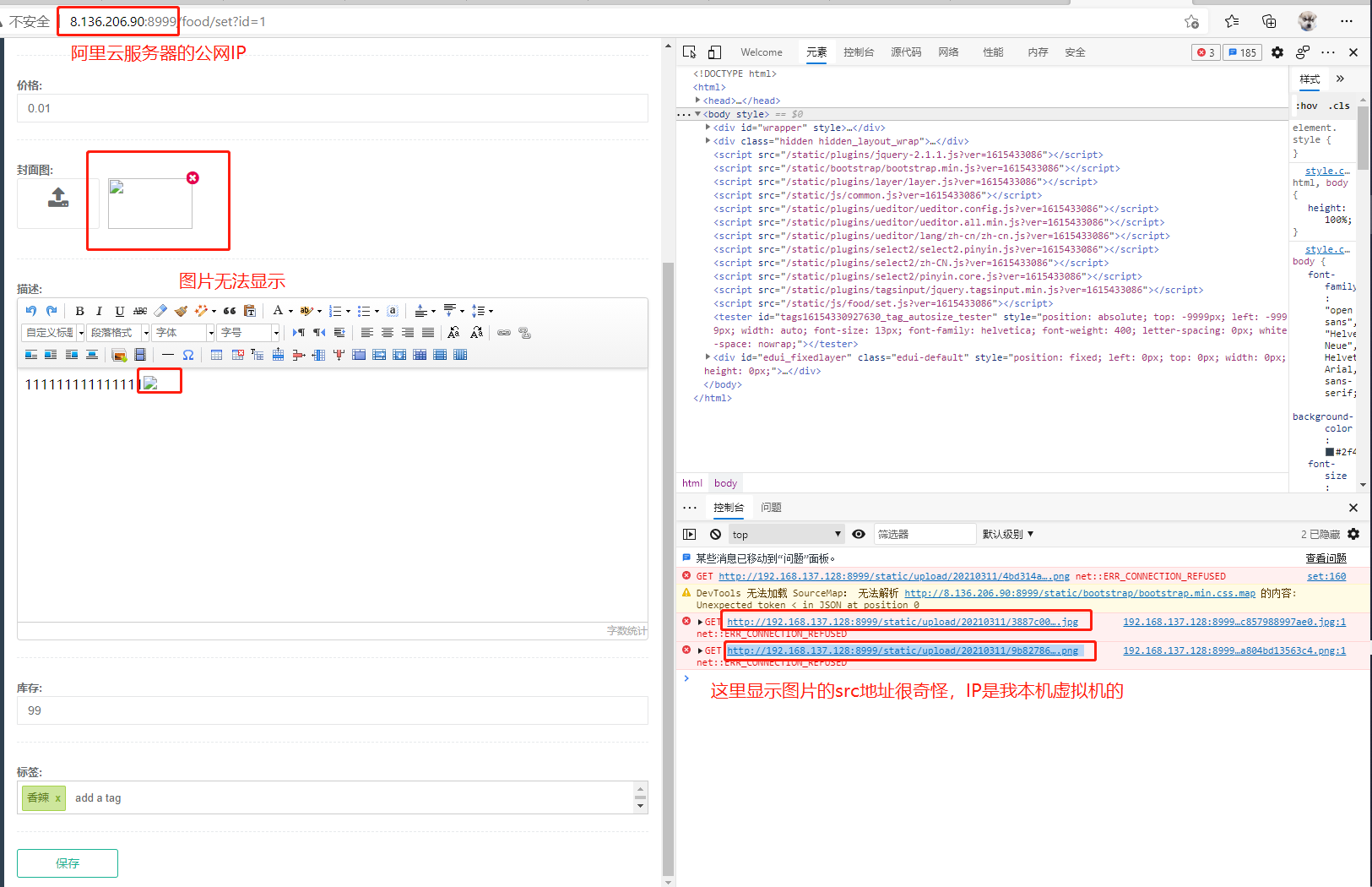Open the font color dropdown arrow

[x=290, y=311]
